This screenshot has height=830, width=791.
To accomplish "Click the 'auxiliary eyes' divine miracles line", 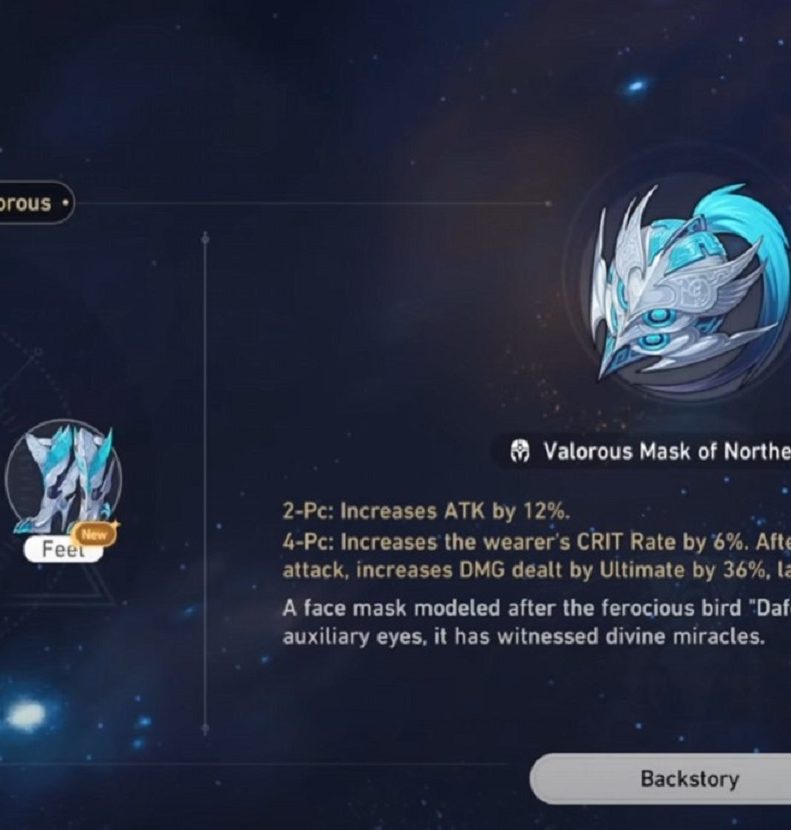I will tap(524, 637).
